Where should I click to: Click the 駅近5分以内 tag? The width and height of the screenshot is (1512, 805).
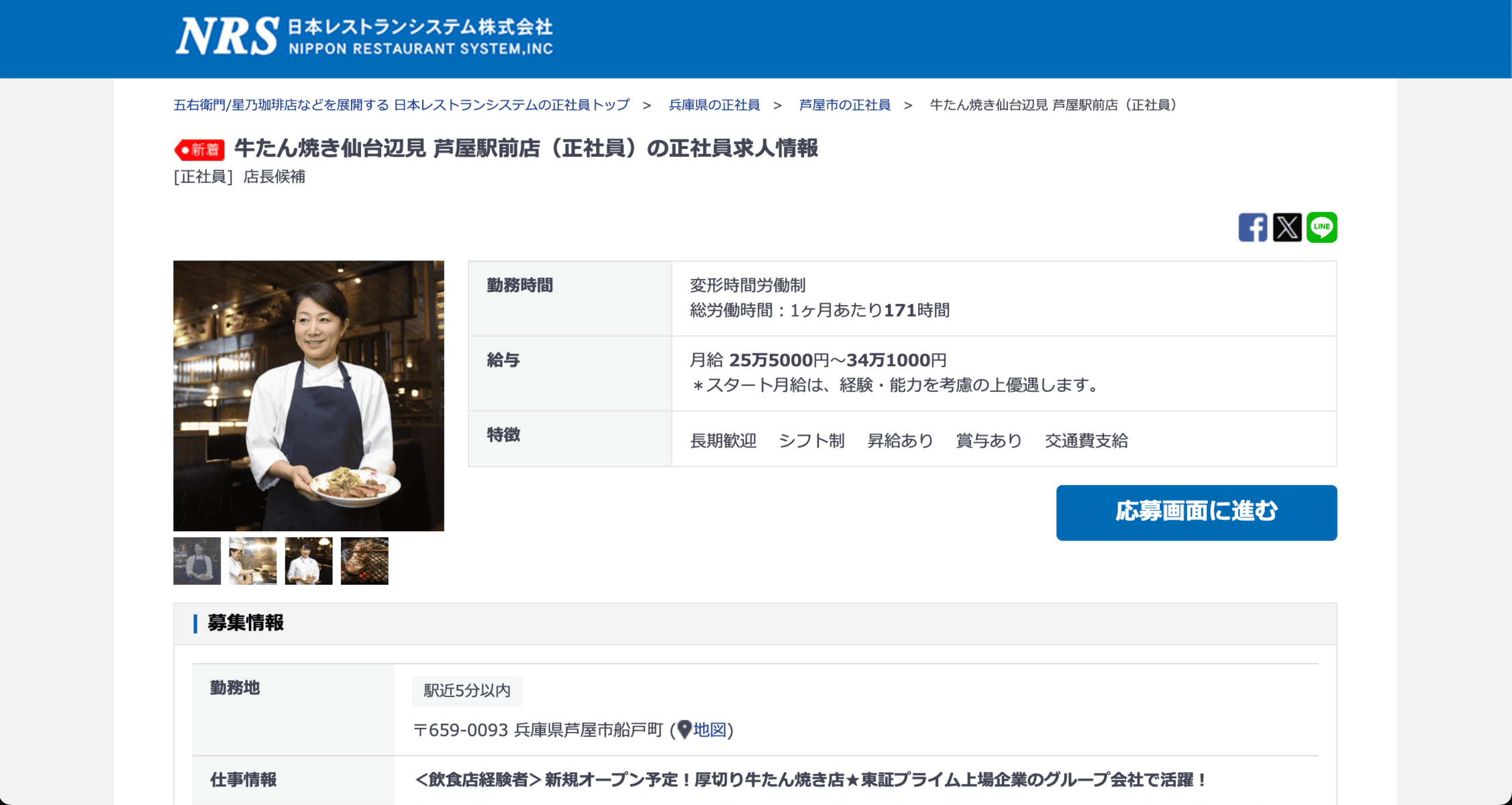pyautogui.click(x=467, y=690)
